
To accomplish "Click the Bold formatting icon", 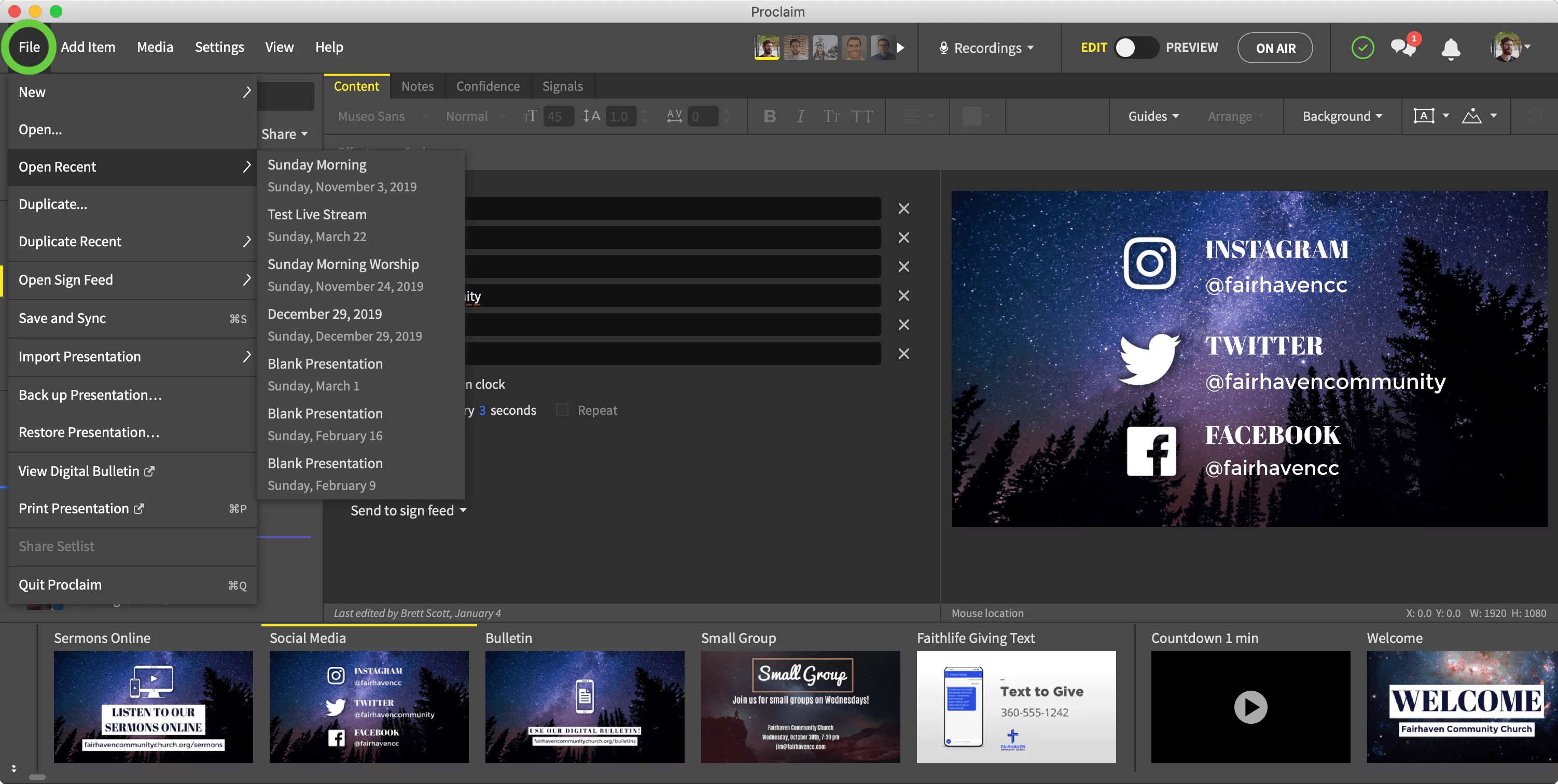I will (x=769, y=116).
